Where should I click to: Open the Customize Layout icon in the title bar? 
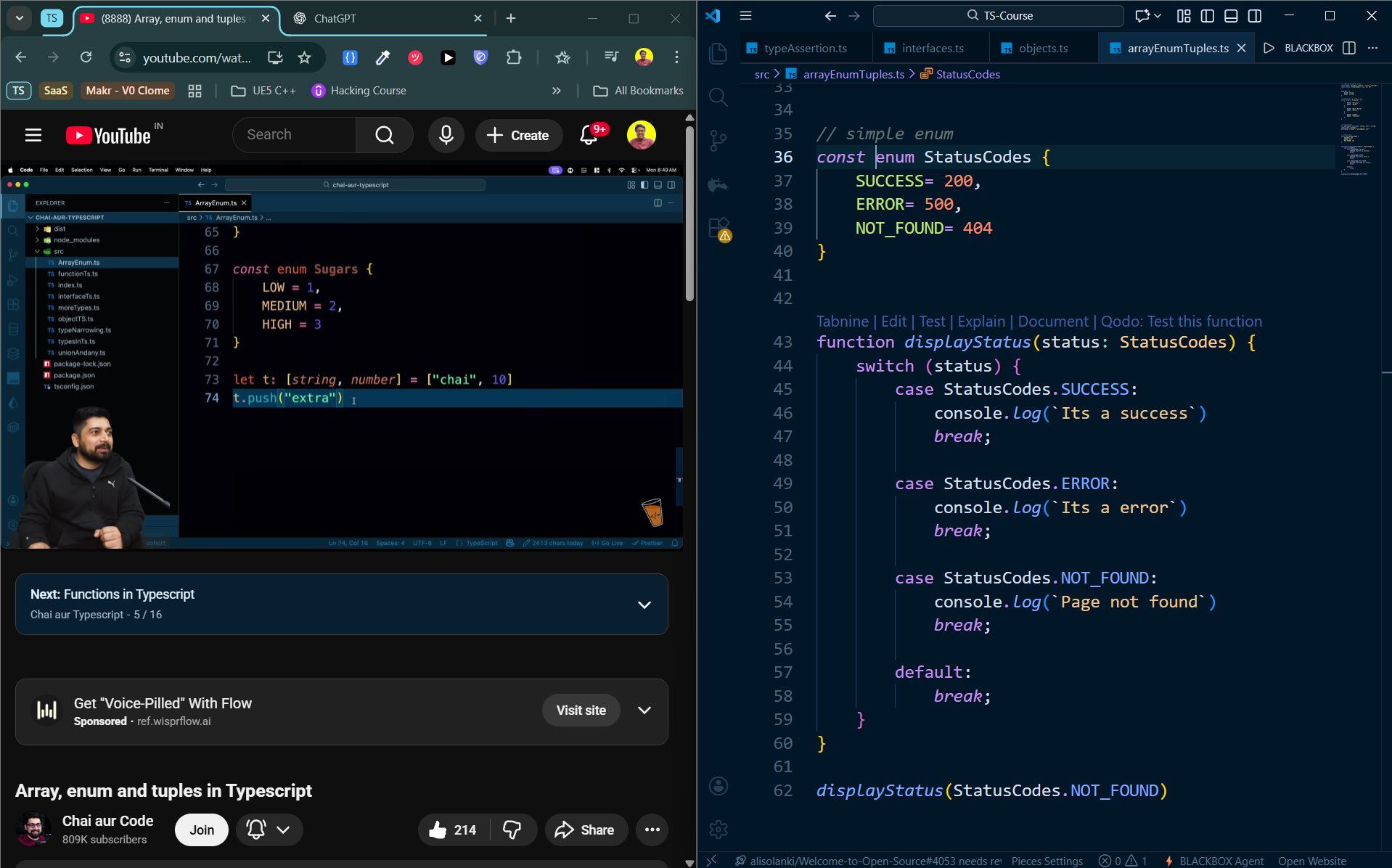pyautogui.click(x=1184, y=16)
